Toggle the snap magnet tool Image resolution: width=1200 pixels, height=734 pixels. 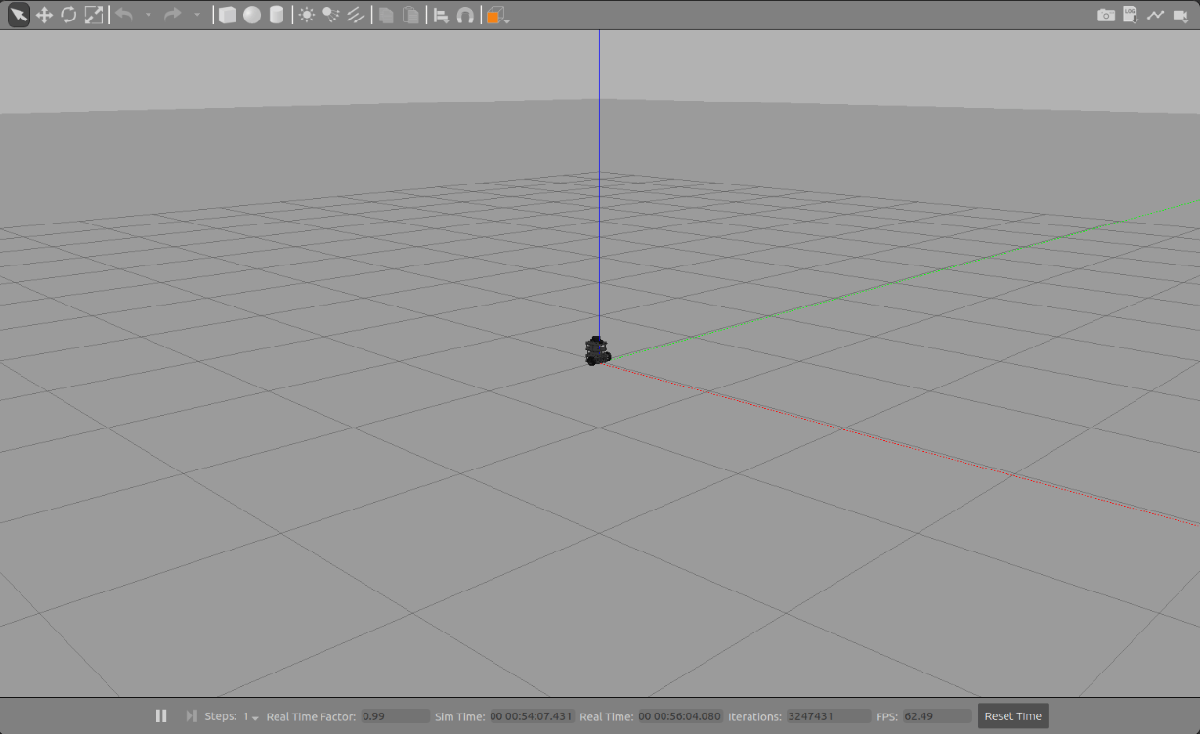click(465, 15)
